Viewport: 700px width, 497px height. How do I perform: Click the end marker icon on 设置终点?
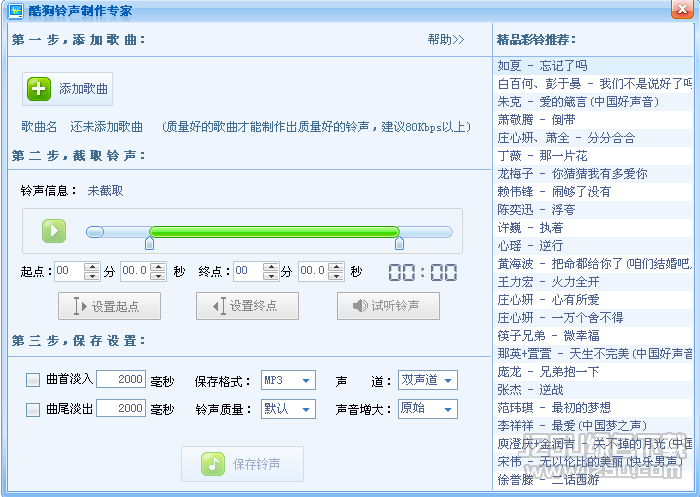tap(219, 306)
